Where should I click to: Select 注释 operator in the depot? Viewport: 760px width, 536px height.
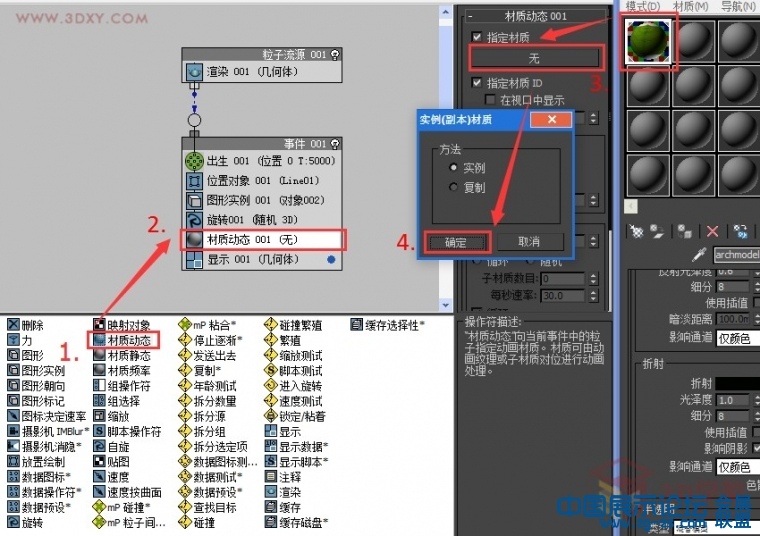[x=283, y=477]
